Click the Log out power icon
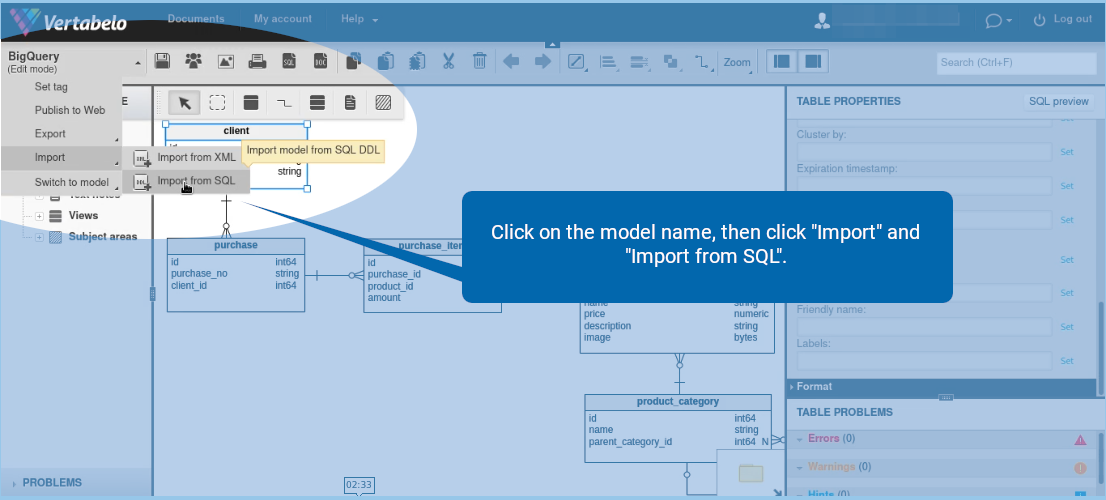 (1039, 20)
